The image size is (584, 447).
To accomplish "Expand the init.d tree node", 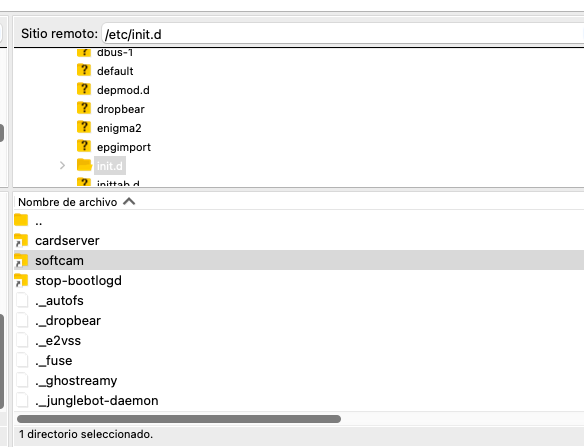I will coord(62,165).
